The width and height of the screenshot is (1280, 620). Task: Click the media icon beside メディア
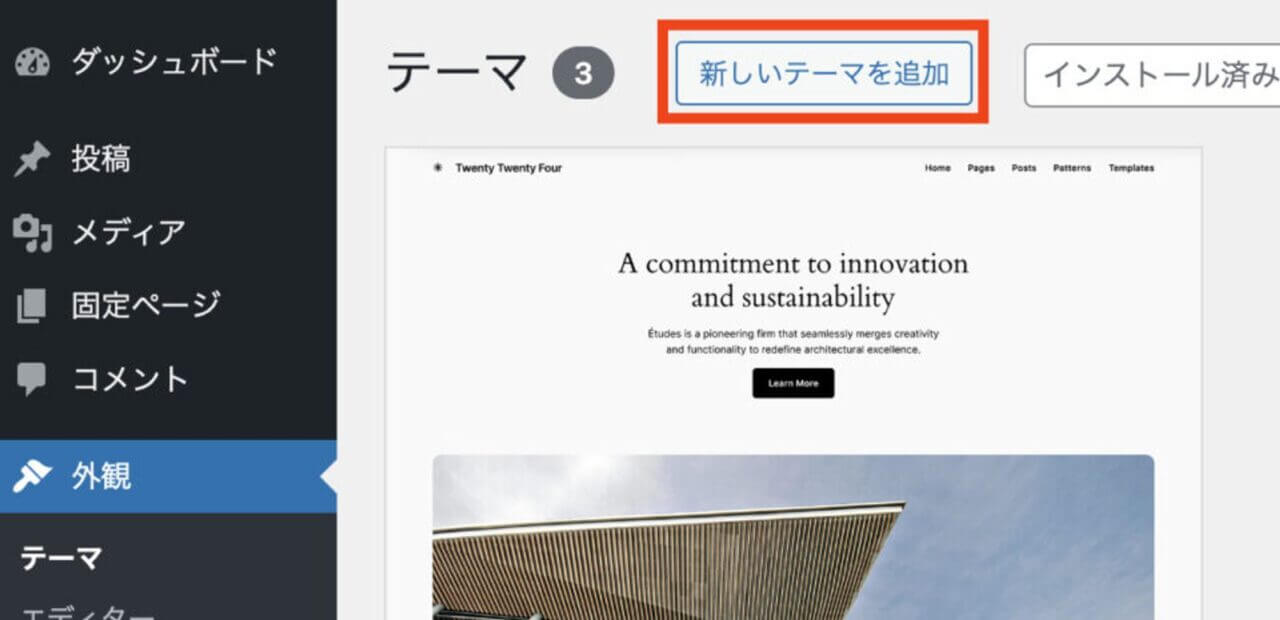pyautogui.click(x=32, y=232)
